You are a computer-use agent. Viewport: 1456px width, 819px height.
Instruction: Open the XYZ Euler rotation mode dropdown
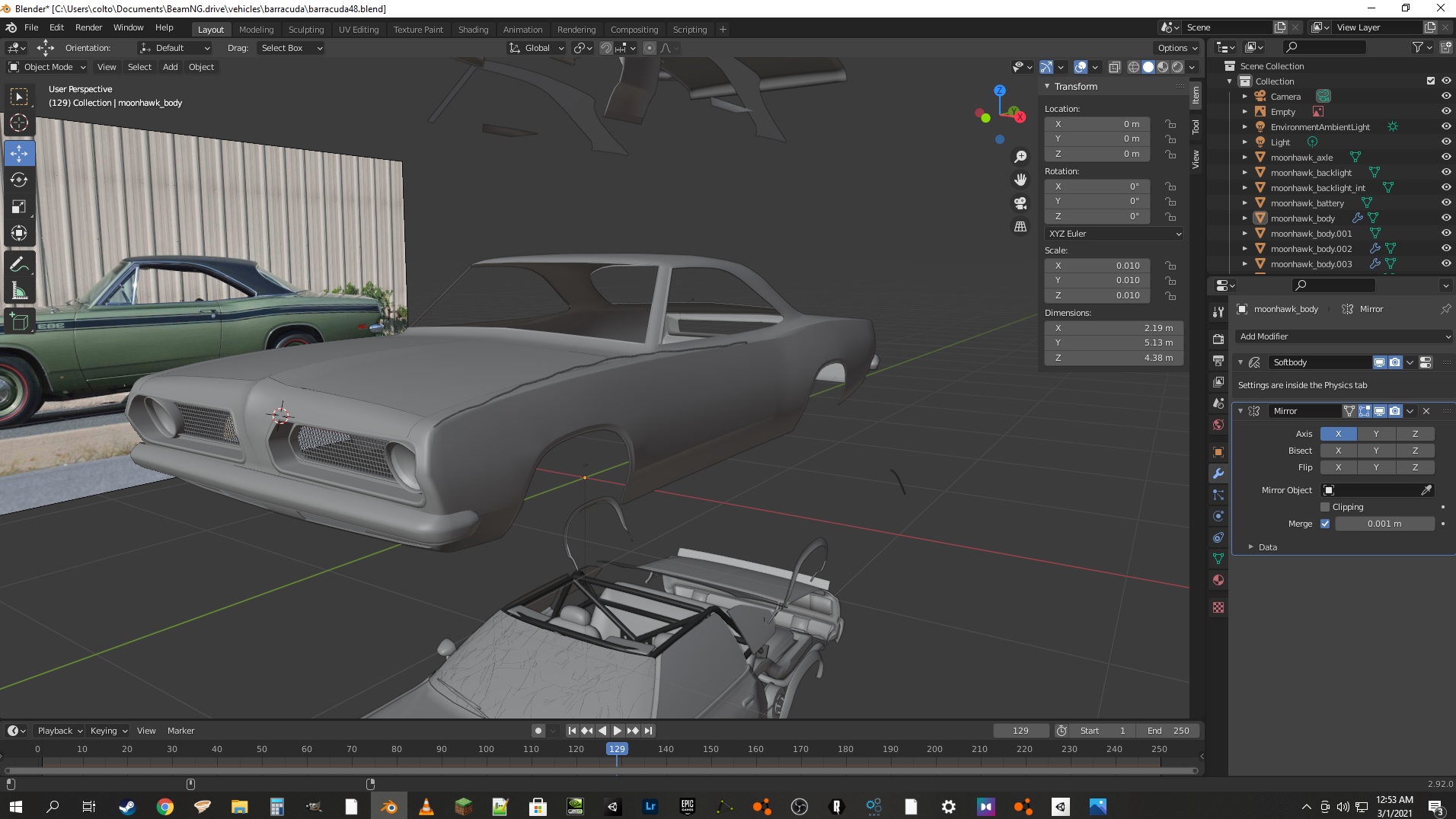click(1114, 234)
